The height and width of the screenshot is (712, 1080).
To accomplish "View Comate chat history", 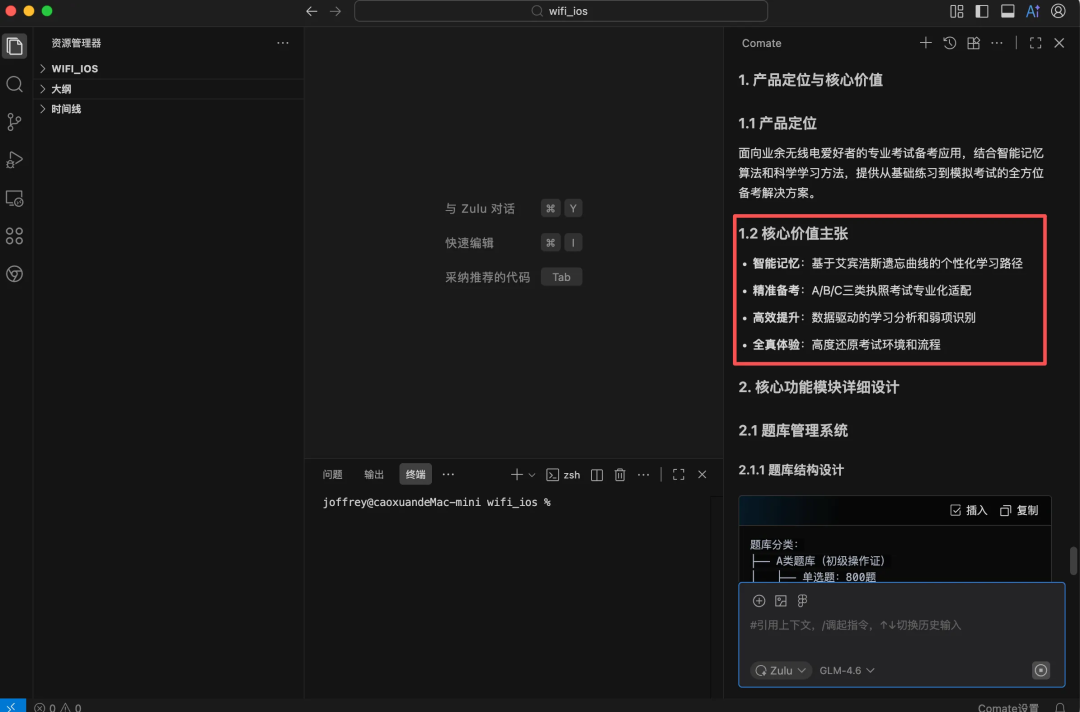I will click(949, 43).
